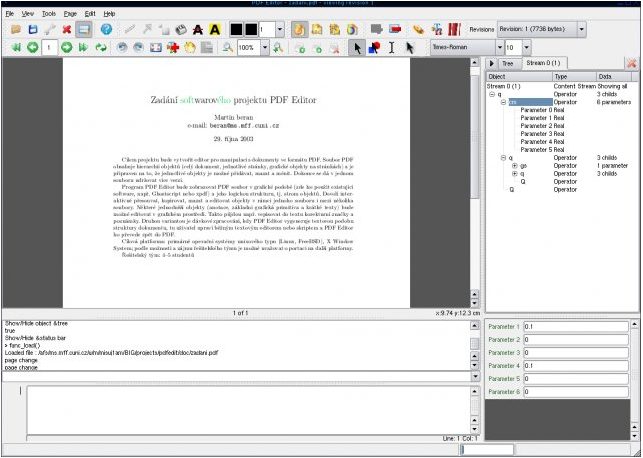Save the document using the floppy disk icon

tap(33, 29)
